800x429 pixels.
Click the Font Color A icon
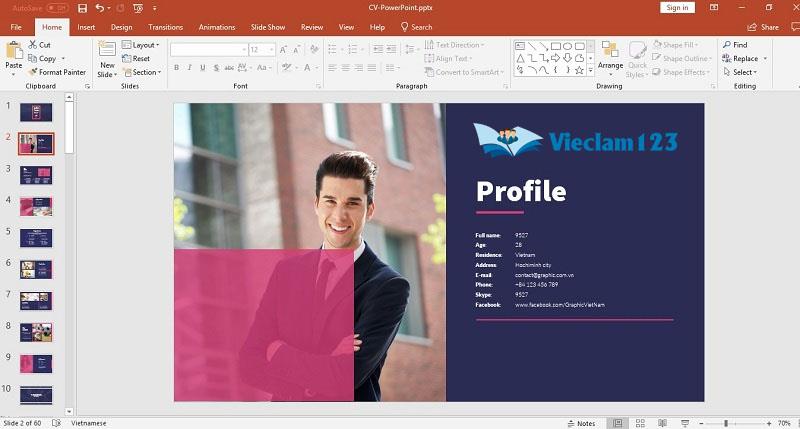click(307, 67)
